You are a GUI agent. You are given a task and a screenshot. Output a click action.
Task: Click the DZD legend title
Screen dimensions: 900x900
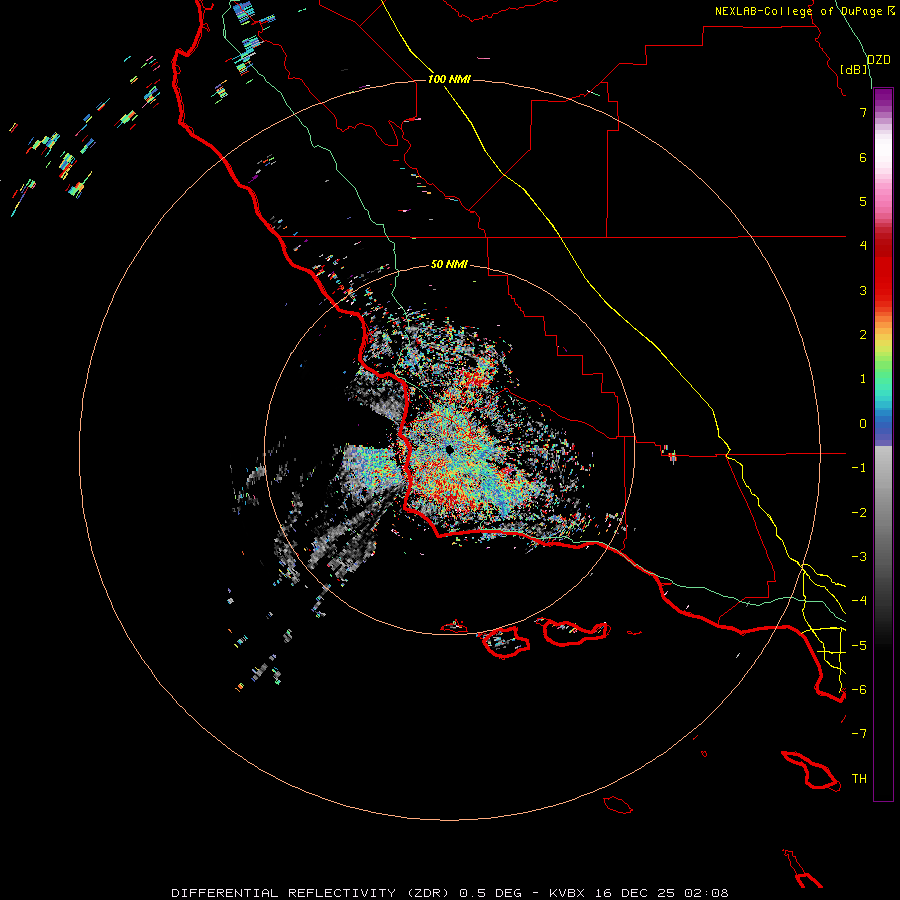879,60
